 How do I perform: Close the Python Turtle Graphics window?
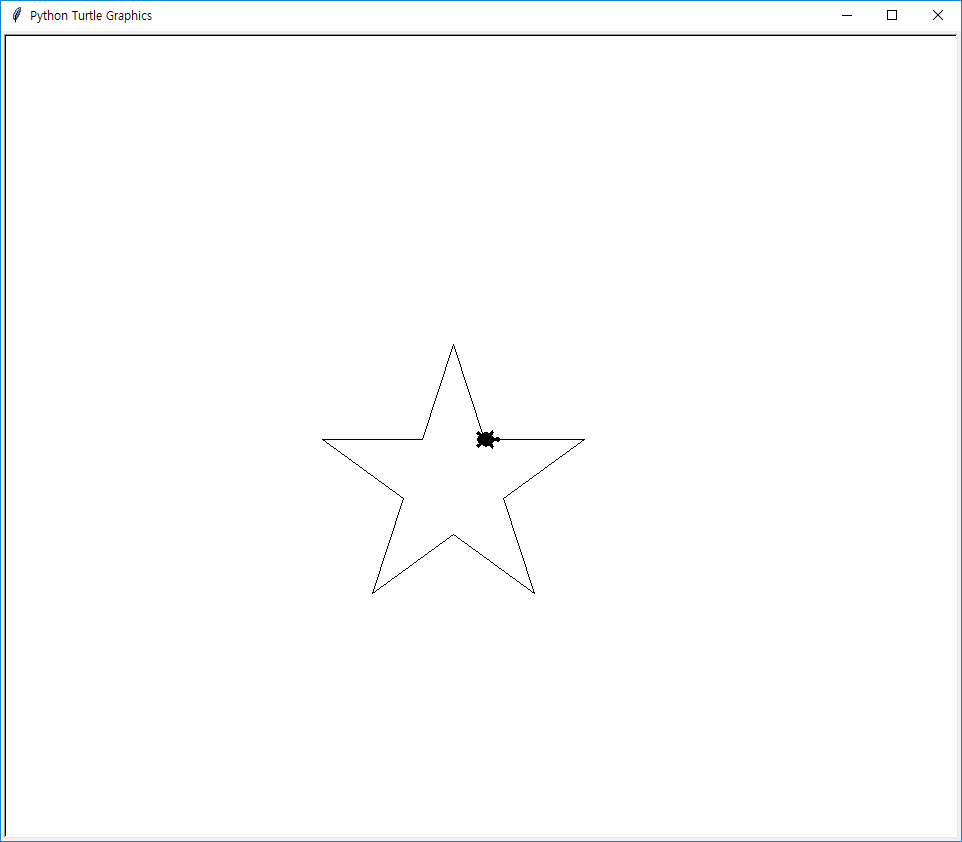coord(937,15)
